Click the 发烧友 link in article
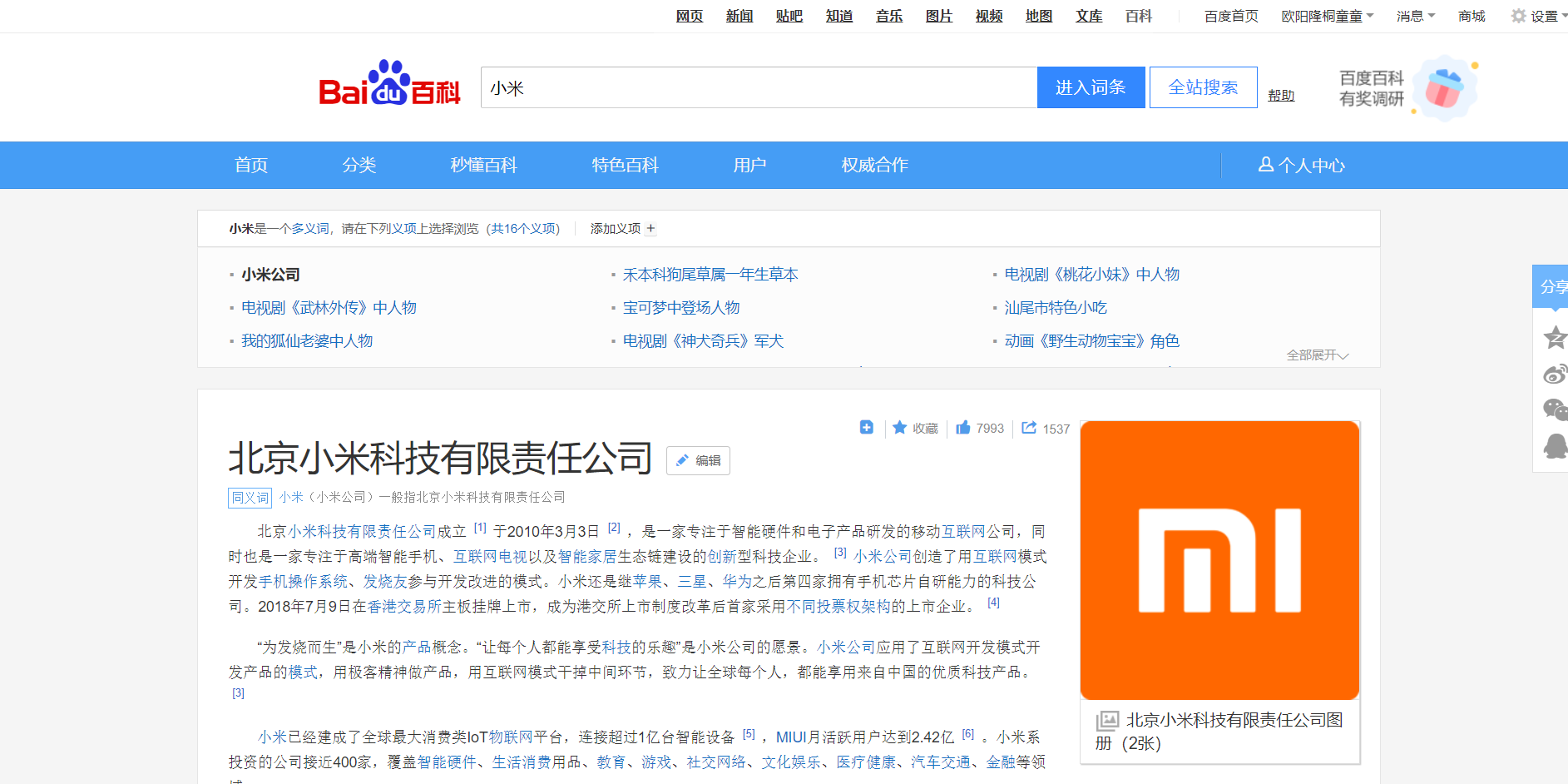Image resolution: width=1568 pixels, height=784 pixels. 385,582
